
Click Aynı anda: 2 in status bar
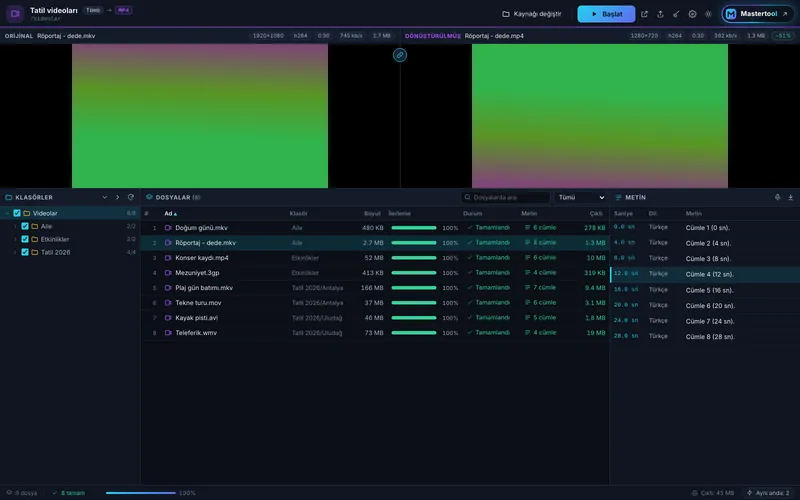point(768,493)
